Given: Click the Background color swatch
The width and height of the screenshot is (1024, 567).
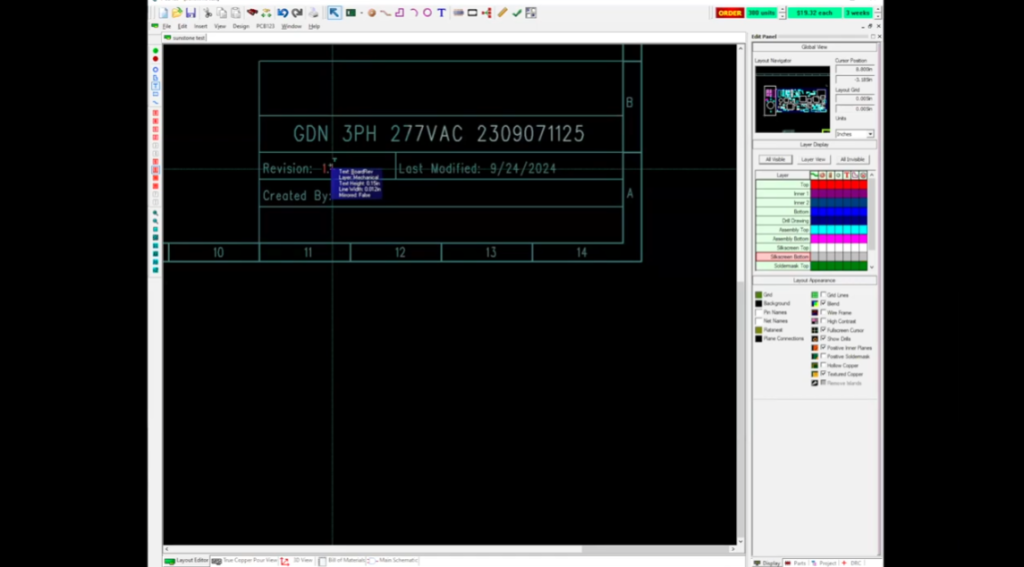Looking at the screenshot, I should pyautogui.click(x=759, y=304).
